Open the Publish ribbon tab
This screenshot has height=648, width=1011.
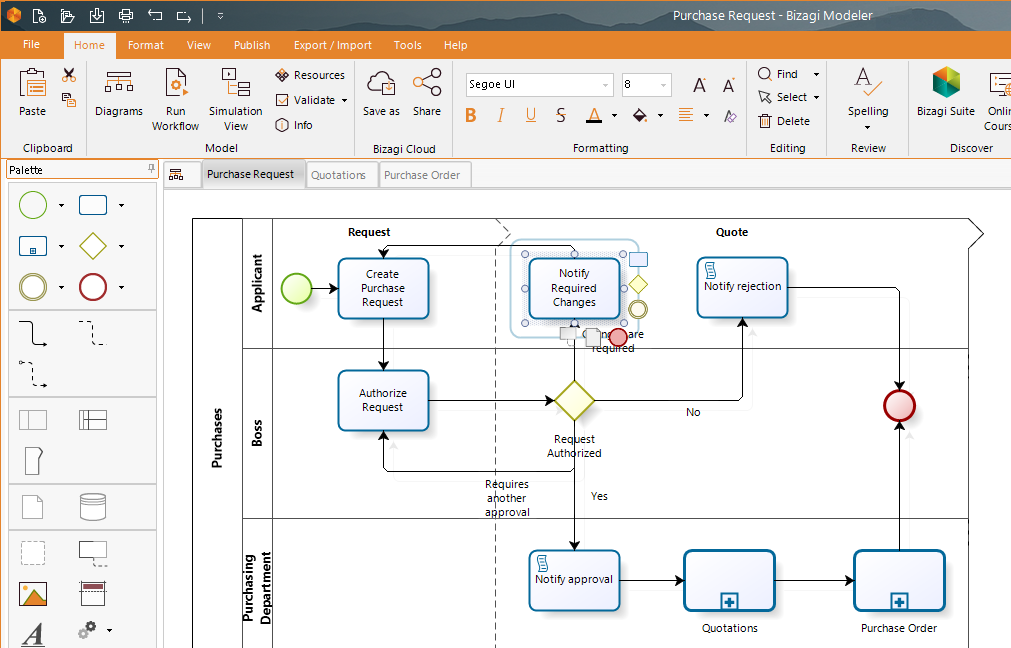251,45
